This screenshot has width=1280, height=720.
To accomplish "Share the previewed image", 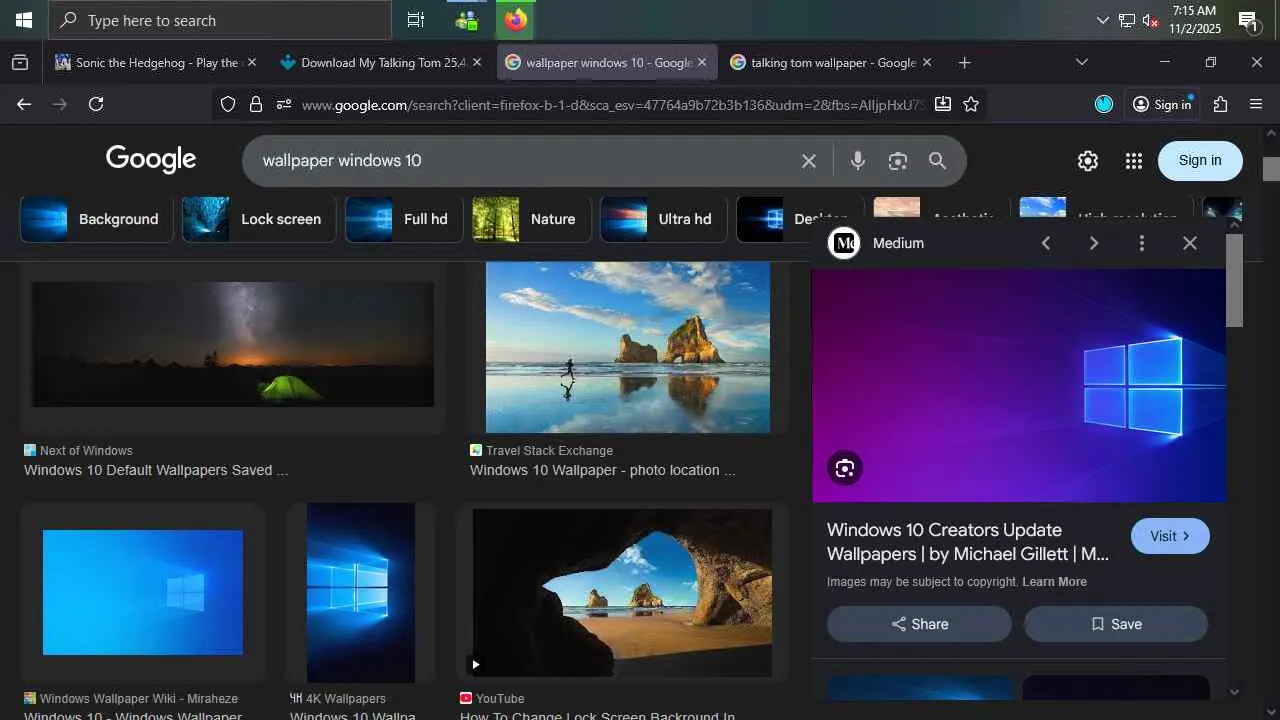I will tap(919, 624).
